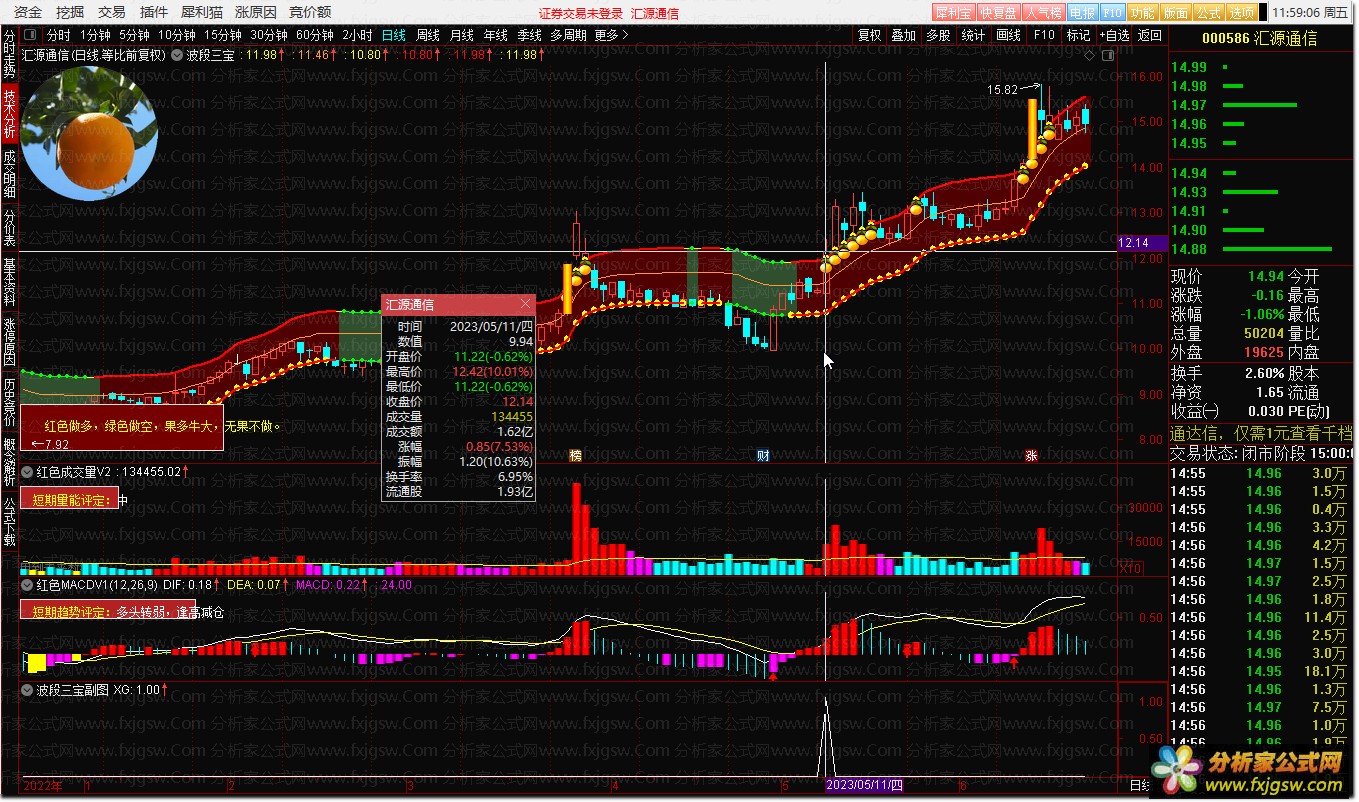Open the 资金 menu
This screenshot has width=1359, height=802.
click(x=28, y=13)
